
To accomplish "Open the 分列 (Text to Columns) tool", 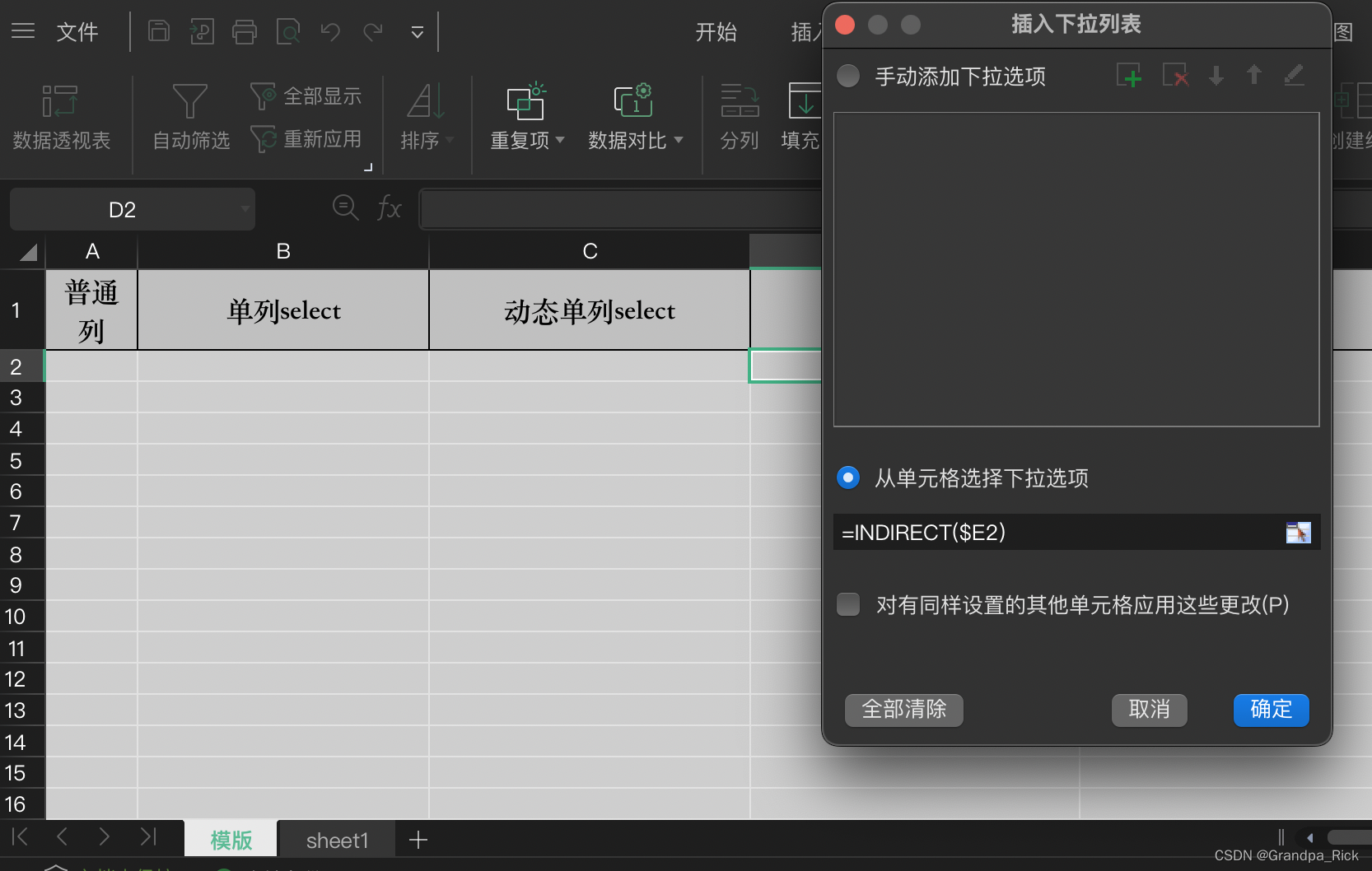I will (x=739, y=118).
